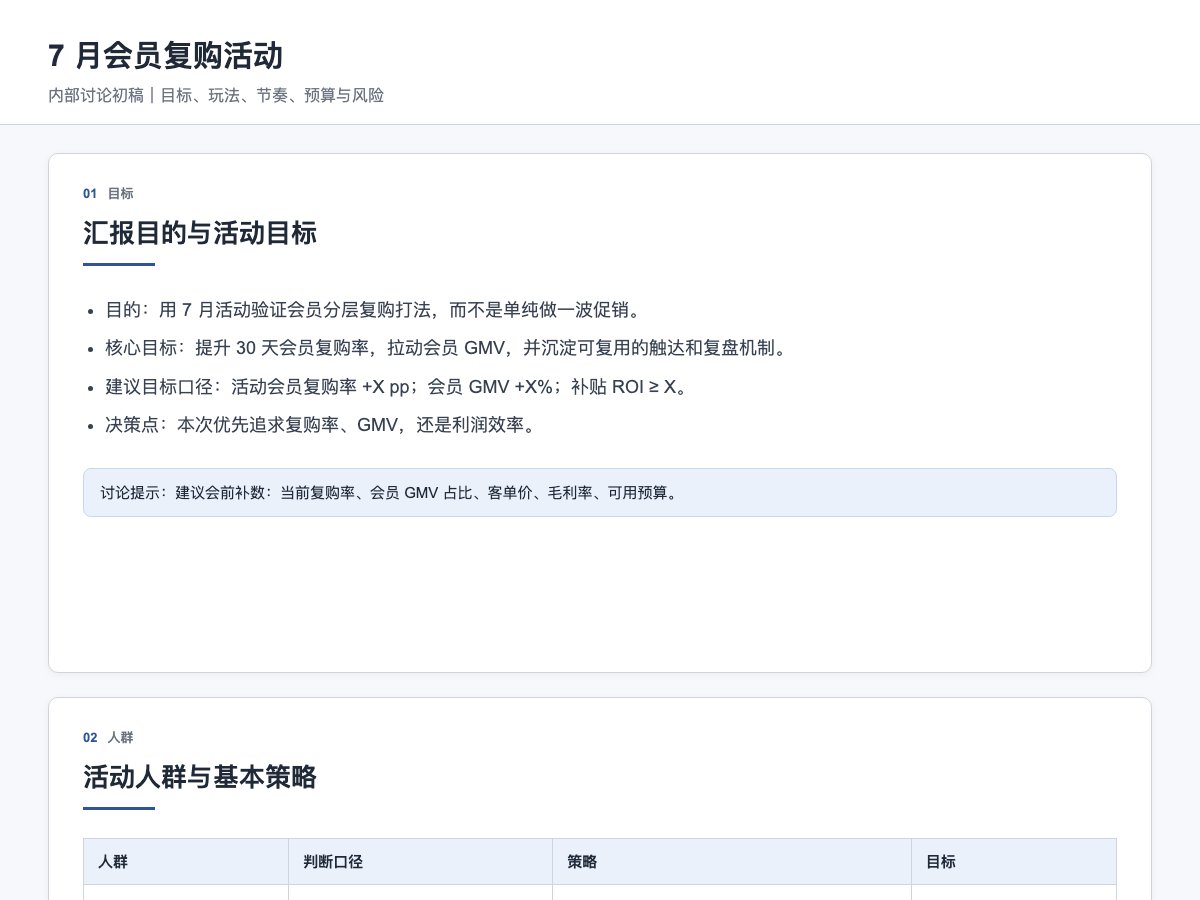
Task: Click the heading 活动人群与基本策略
Action: point(200,777)
